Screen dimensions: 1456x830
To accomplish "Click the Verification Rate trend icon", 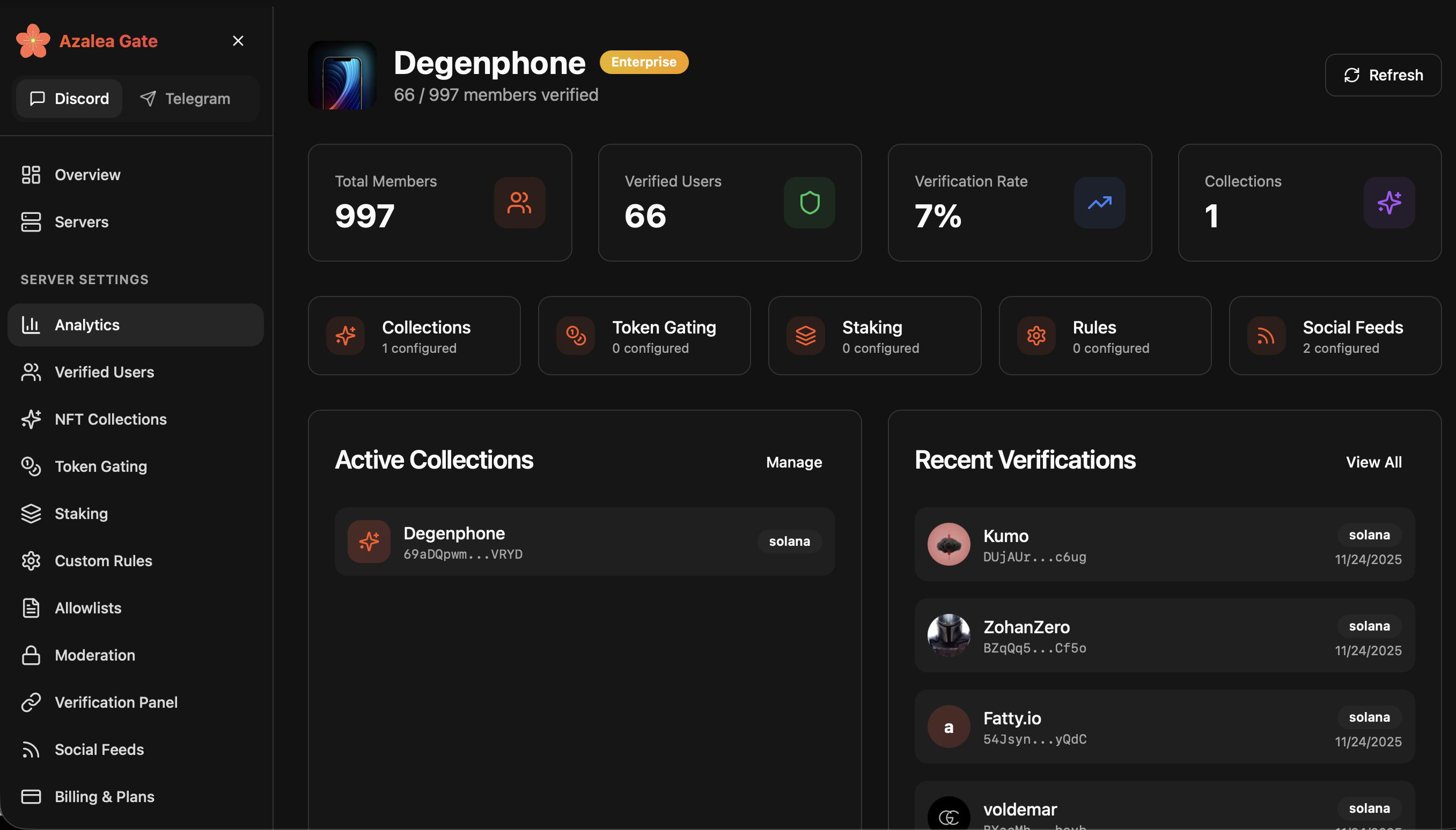I will click(x=1098, y=203).
